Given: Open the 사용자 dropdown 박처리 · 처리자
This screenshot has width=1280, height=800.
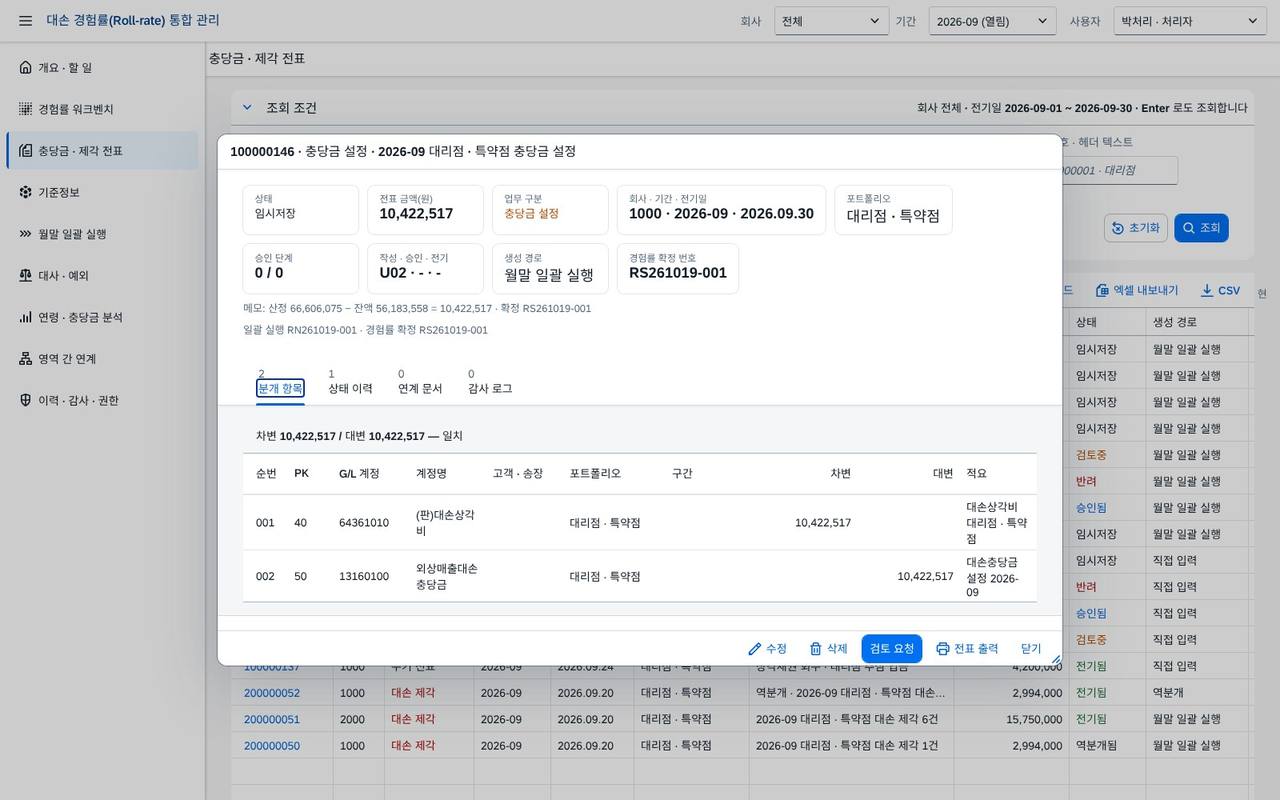Looking at the screenshot, I should (1190, 21).
